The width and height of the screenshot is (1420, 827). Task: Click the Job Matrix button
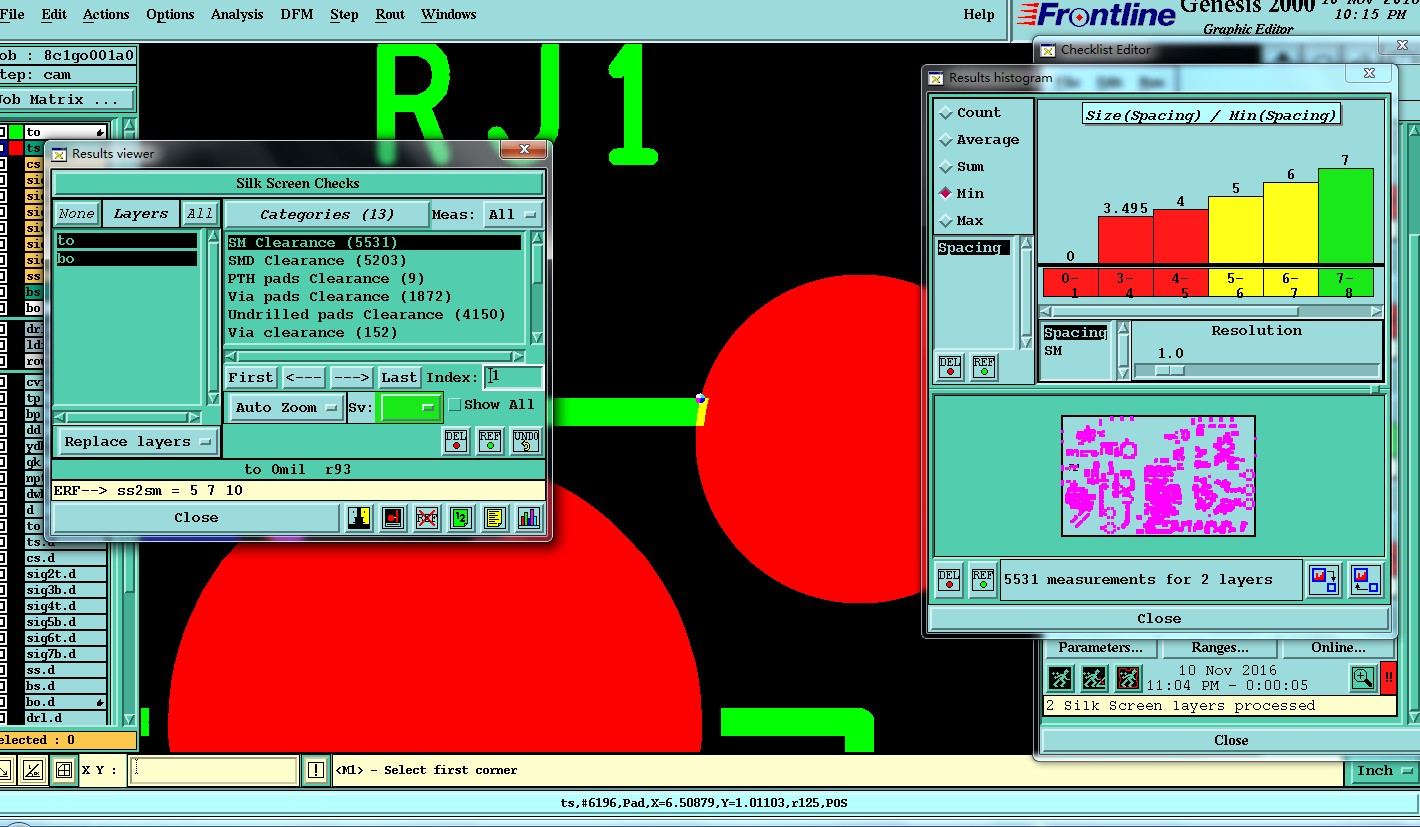[66, 99]
